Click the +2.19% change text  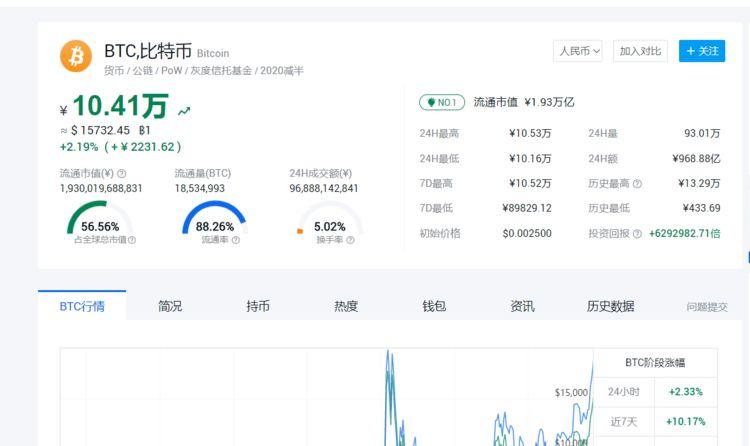click(79, 147)
